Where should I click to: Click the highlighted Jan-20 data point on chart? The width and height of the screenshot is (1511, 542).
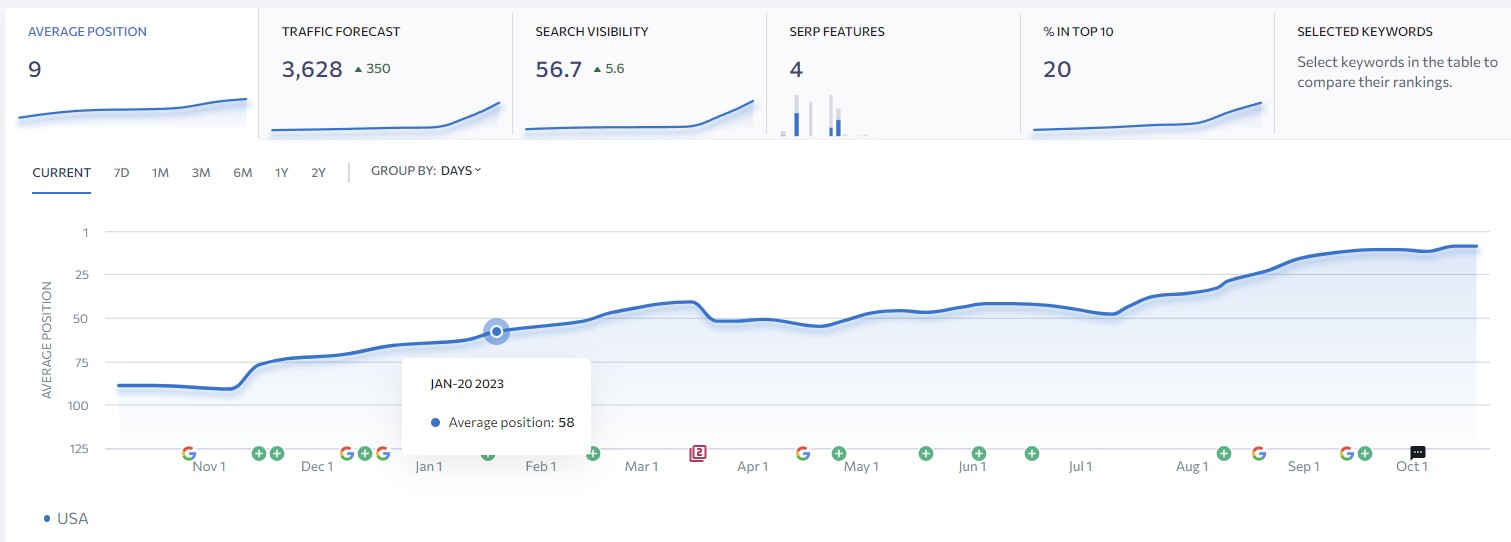point(496,331)
